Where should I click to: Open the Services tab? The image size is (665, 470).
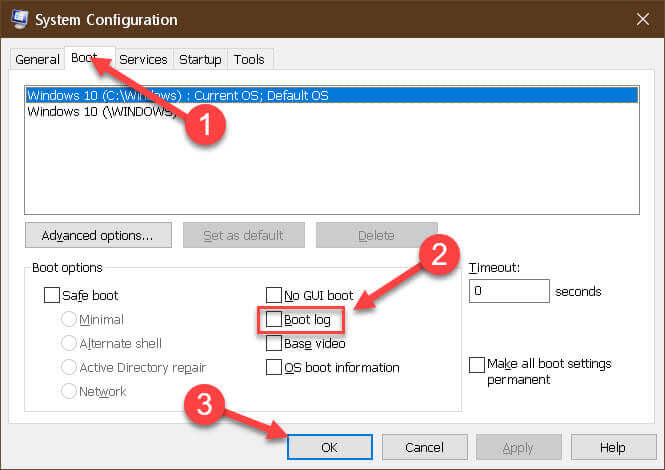pos(143,59)
